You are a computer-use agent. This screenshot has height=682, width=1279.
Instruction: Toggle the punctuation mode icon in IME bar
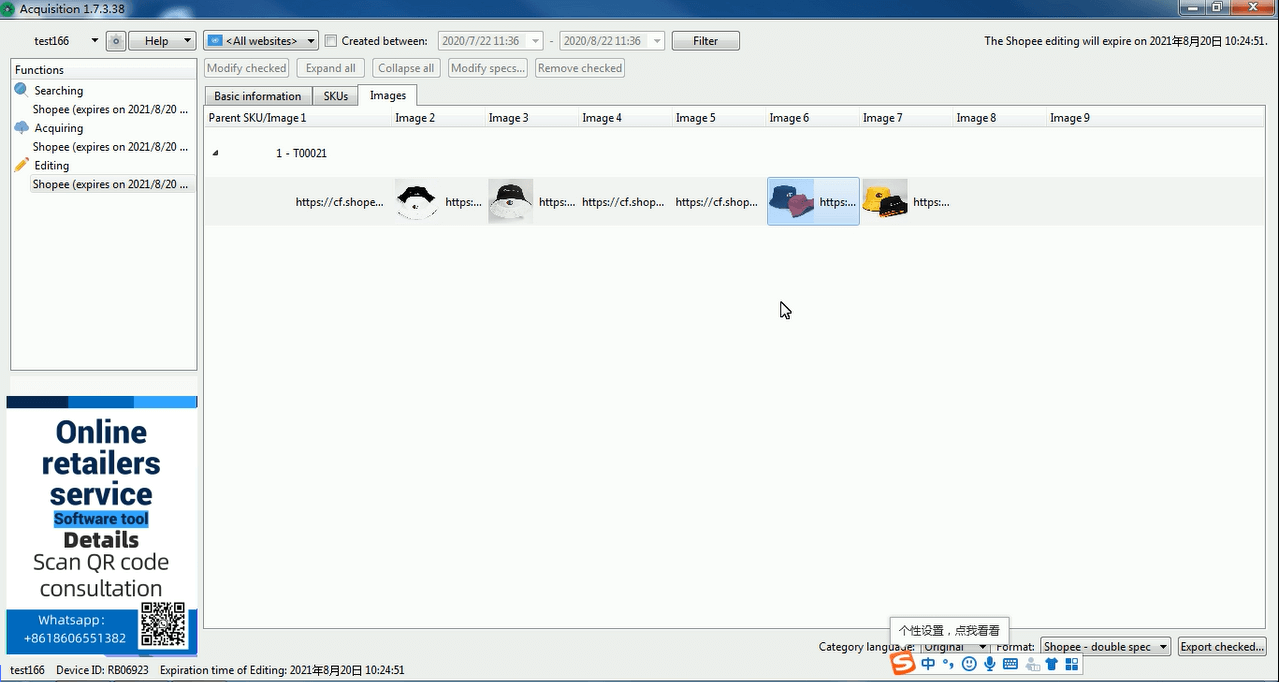[948, 664]
